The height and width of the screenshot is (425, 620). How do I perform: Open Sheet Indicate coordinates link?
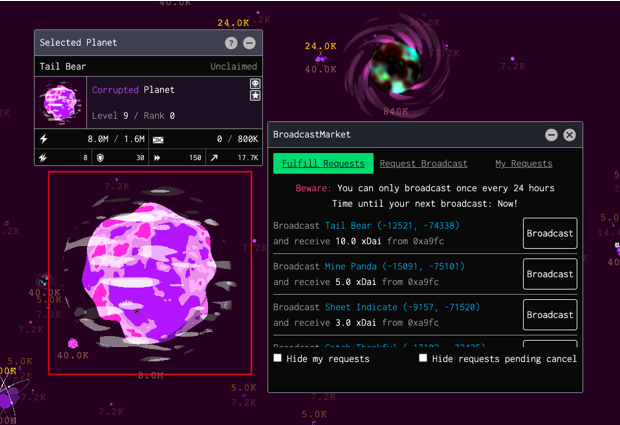[403, 307]
